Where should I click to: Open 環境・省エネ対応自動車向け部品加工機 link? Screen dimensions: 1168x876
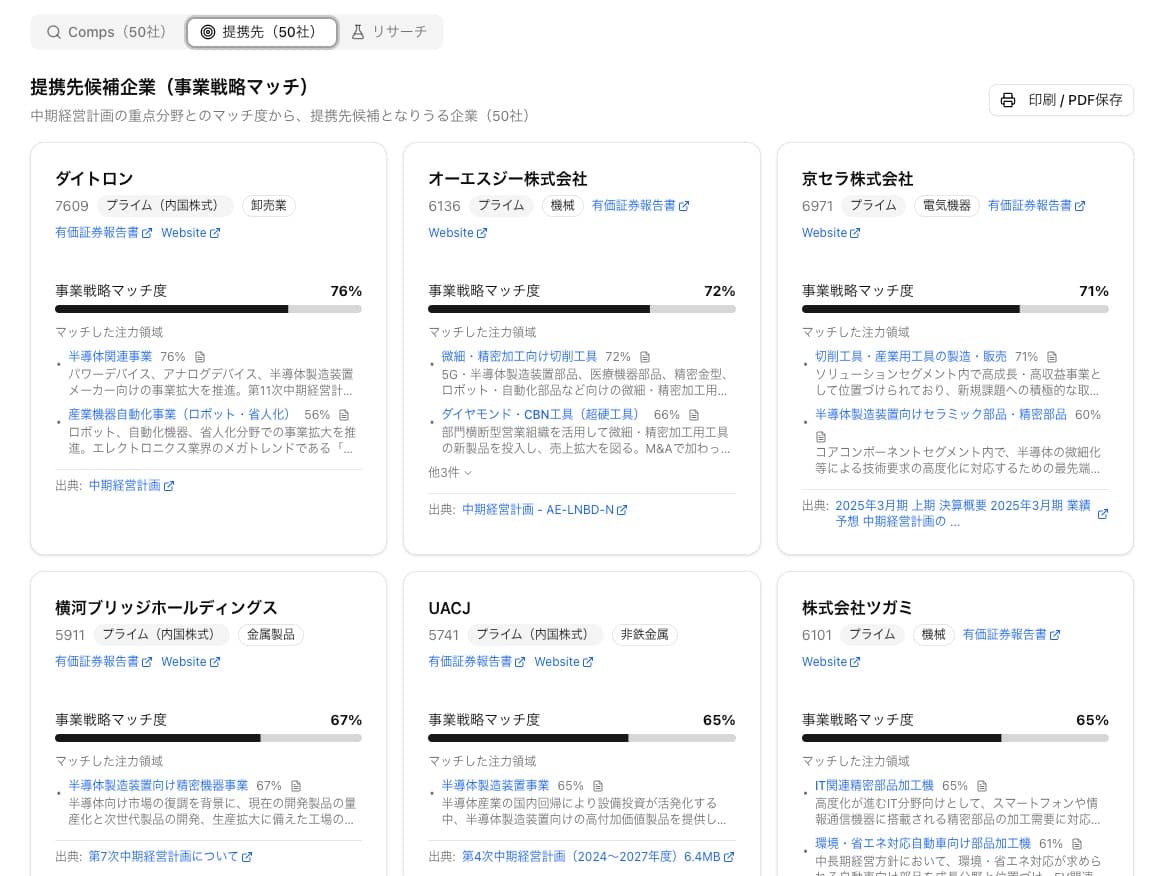[923, 843]
